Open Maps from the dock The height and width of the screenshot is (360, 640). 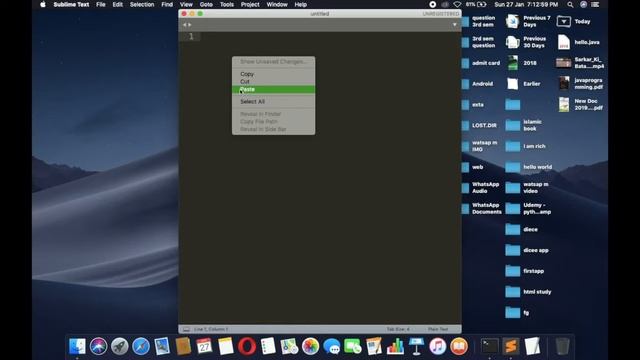pyautogui.click(x=289, y=347)
